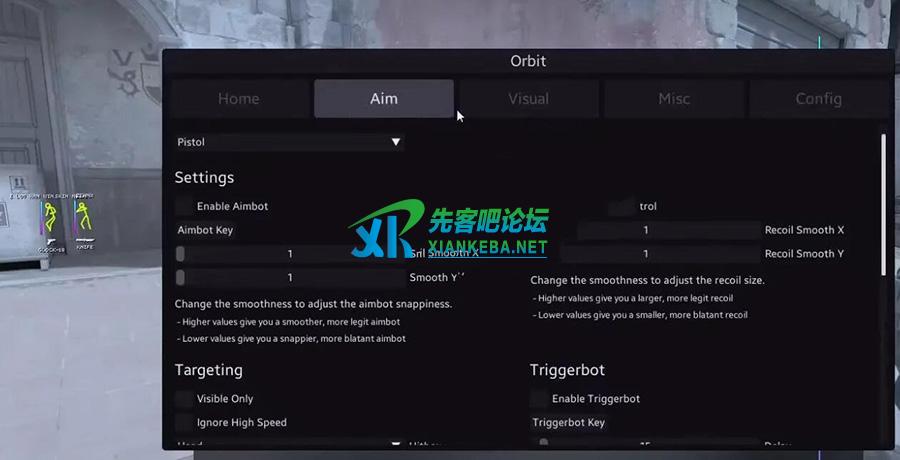Screen dimensions: 900x460
Task: Expand the hitbox dropdown under Ignore High Speed
Action: 290,444
